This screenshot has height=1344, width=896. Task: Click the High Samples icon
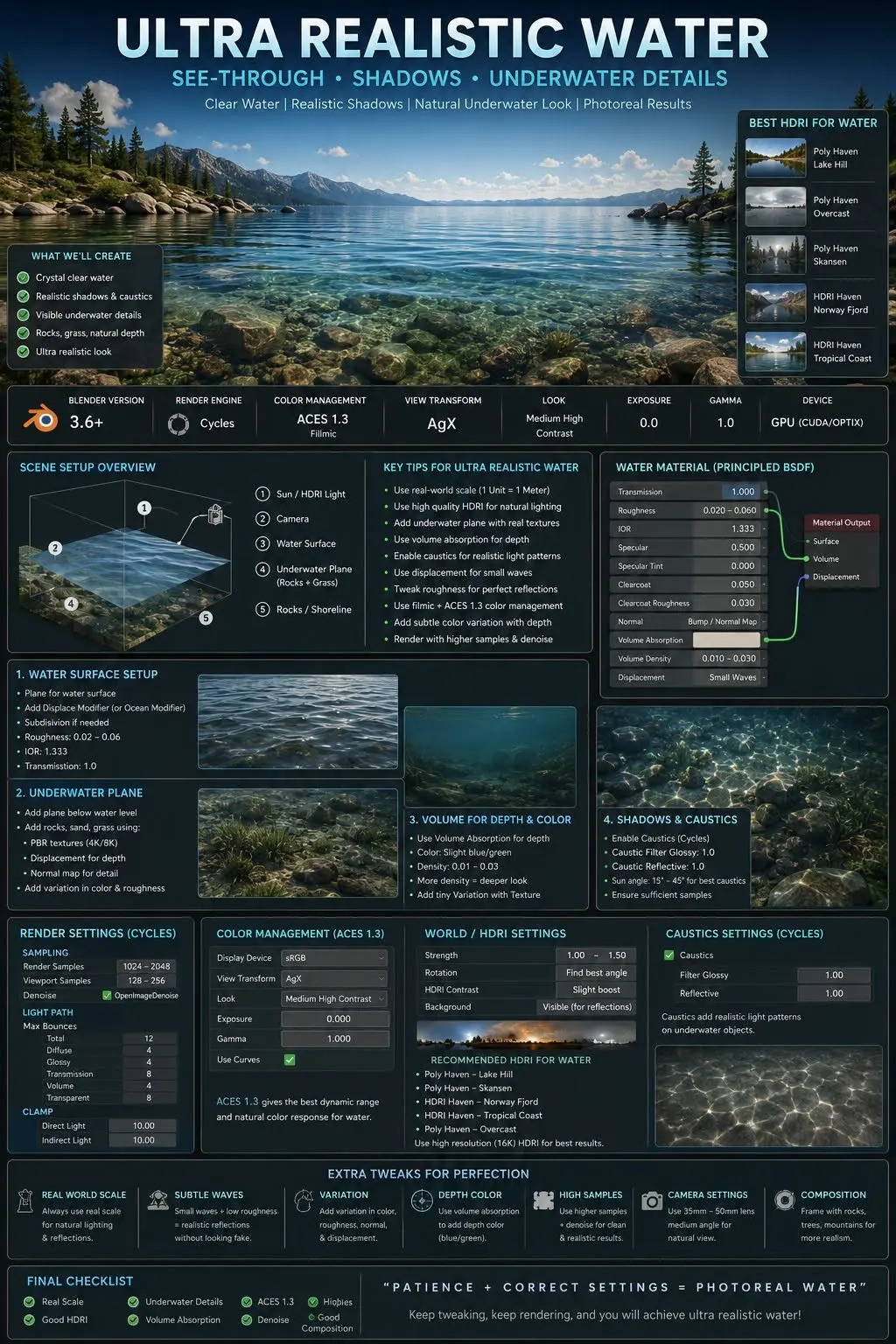click(543, 1200)
